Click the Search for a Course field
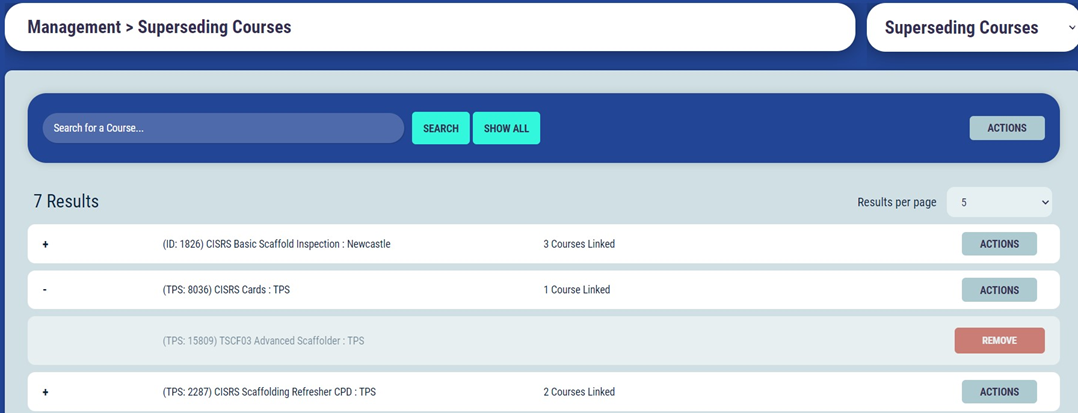Image resolution: width=1078 pixels, height=413 pixels. (x=222, y=128)
